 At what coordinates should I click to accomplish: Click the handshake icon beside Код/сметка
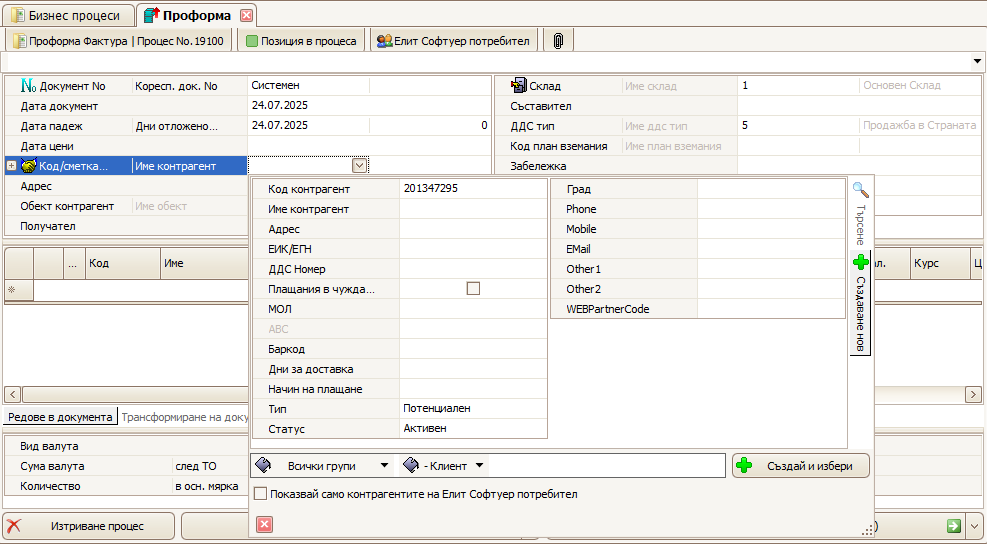click(x=29, y=166)
